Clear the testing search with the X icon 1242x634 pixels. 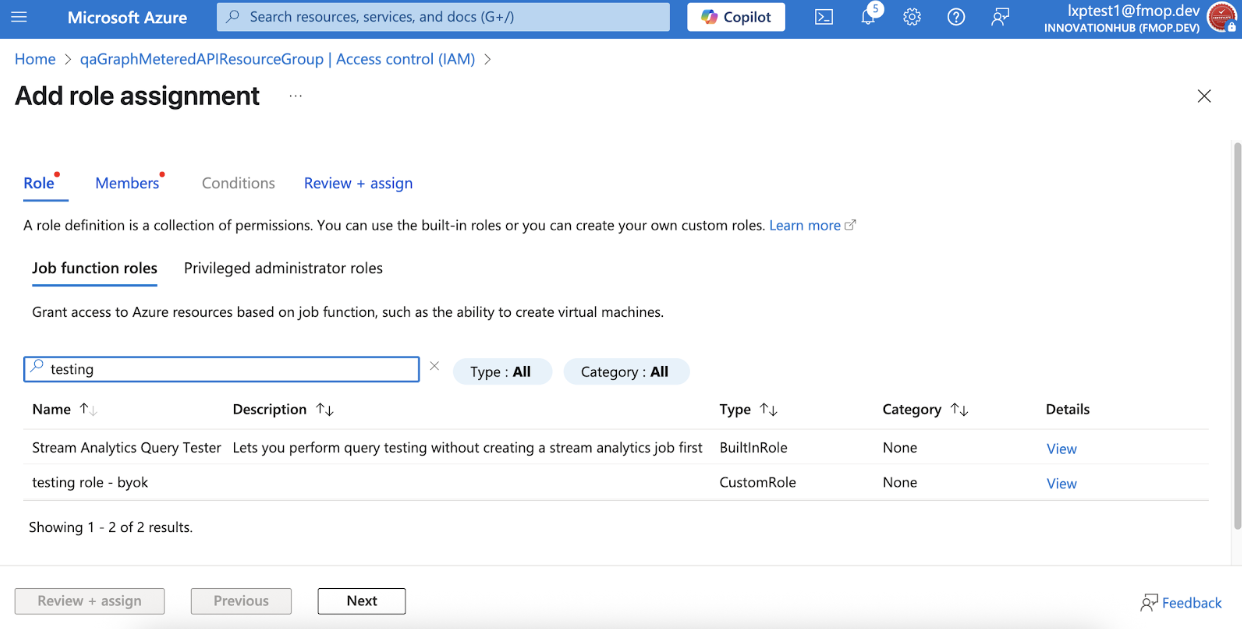click(434, 367)
